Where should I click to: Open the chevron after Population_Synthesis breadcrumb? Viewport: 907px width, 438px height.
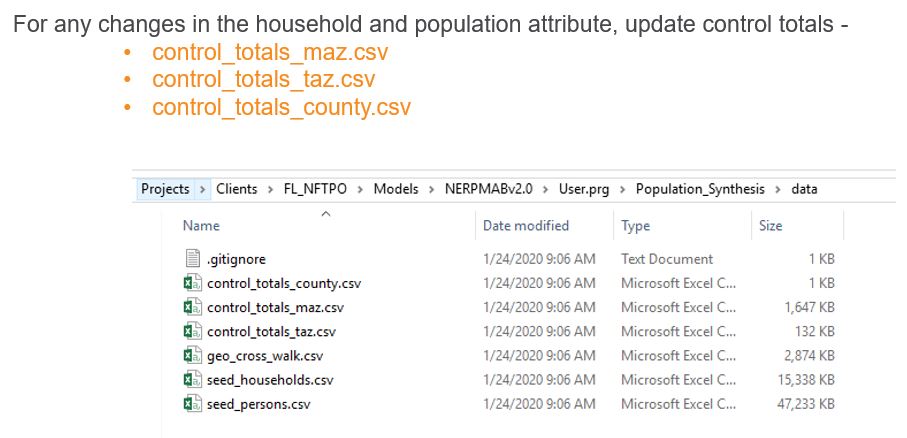click(778, 189)
